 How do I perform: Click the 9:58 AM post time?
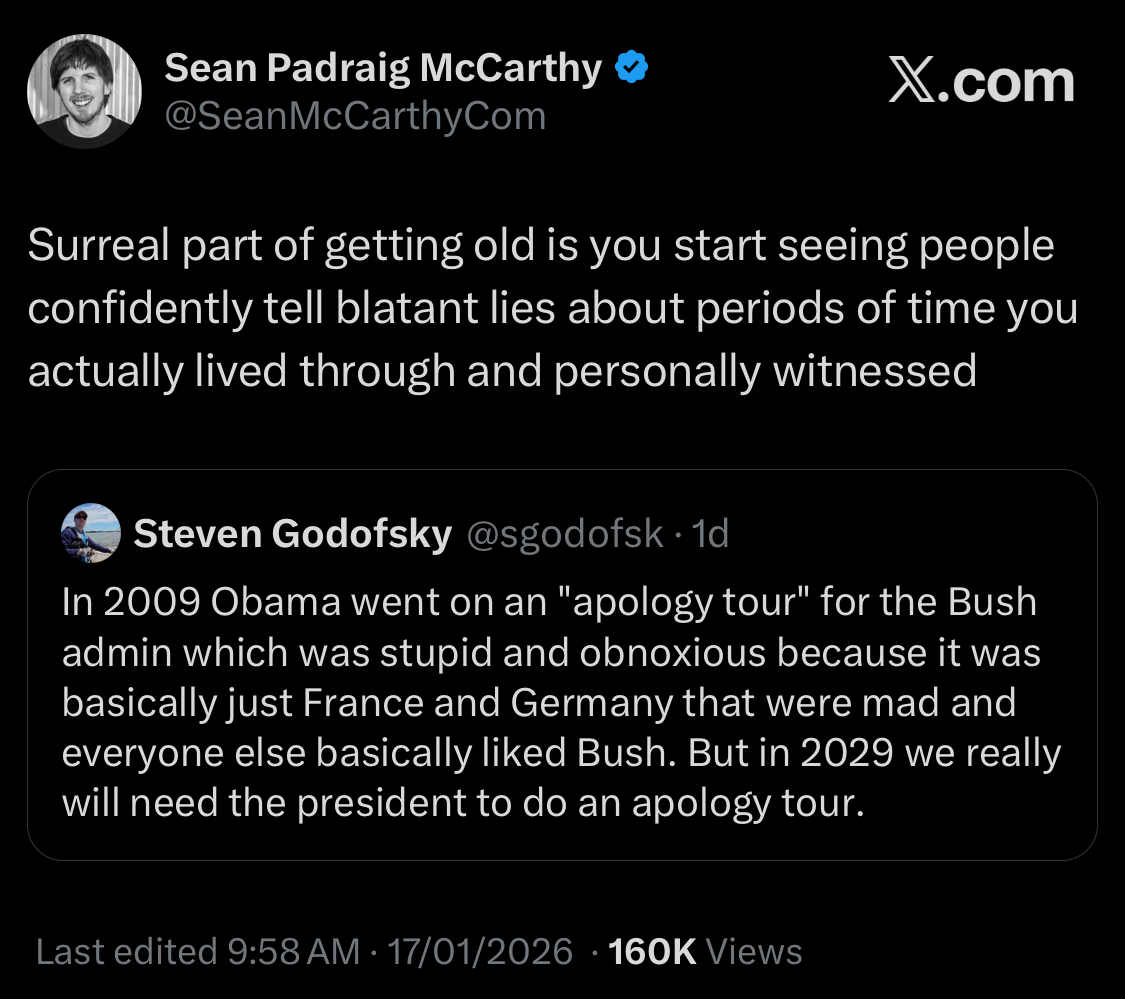pyautogui.click(x=293, y=952)
